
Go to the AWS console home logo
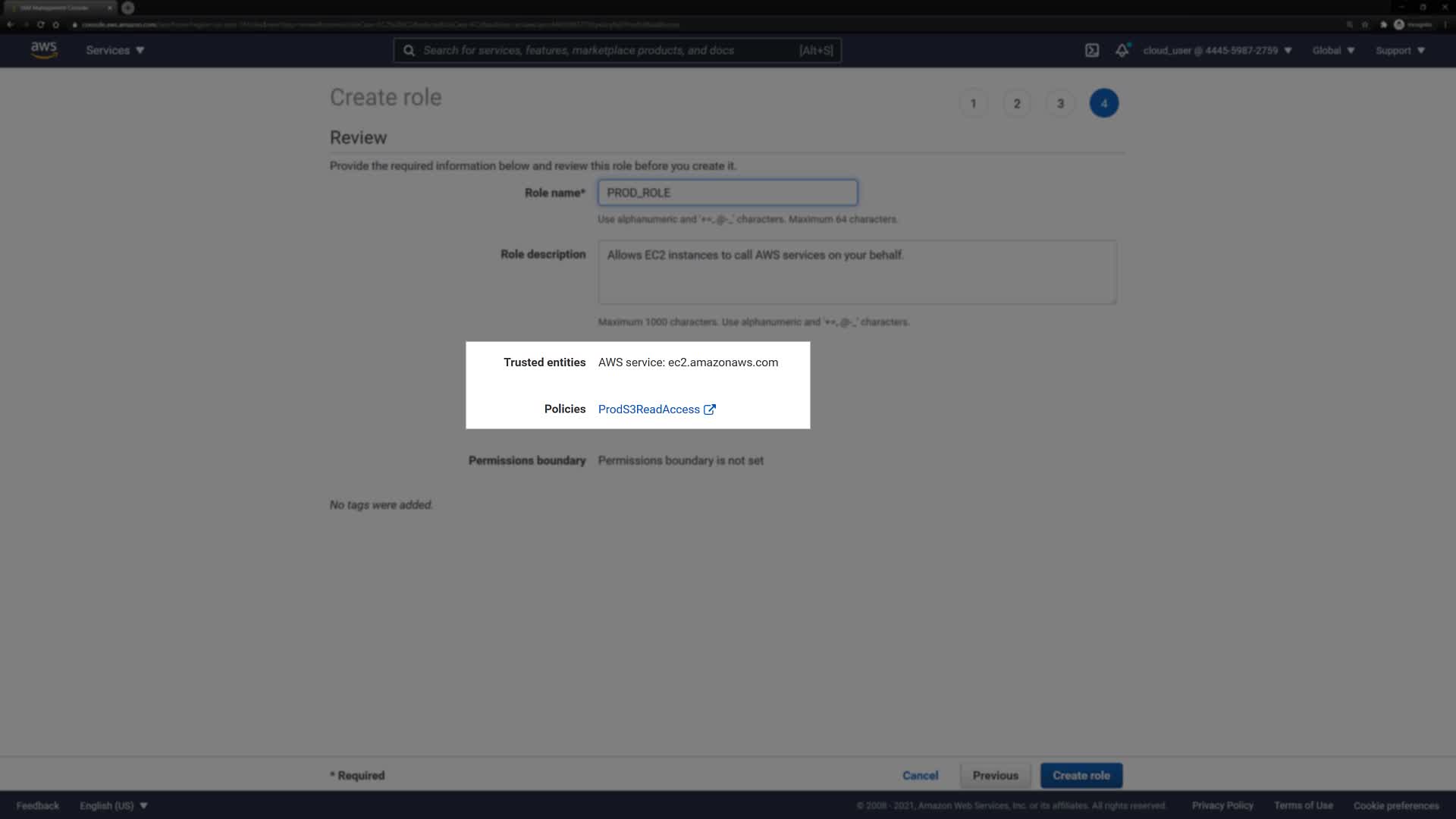pos(44,50)
